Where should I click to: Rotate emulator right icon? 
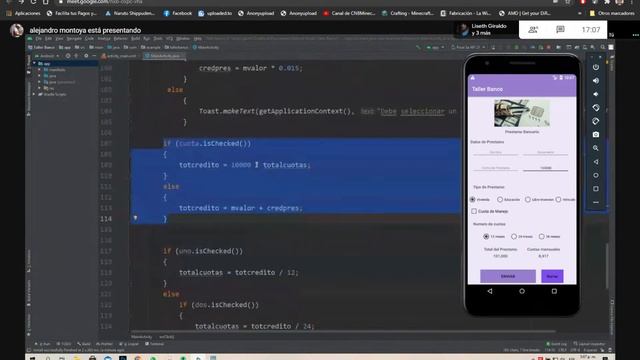(596, 121)
